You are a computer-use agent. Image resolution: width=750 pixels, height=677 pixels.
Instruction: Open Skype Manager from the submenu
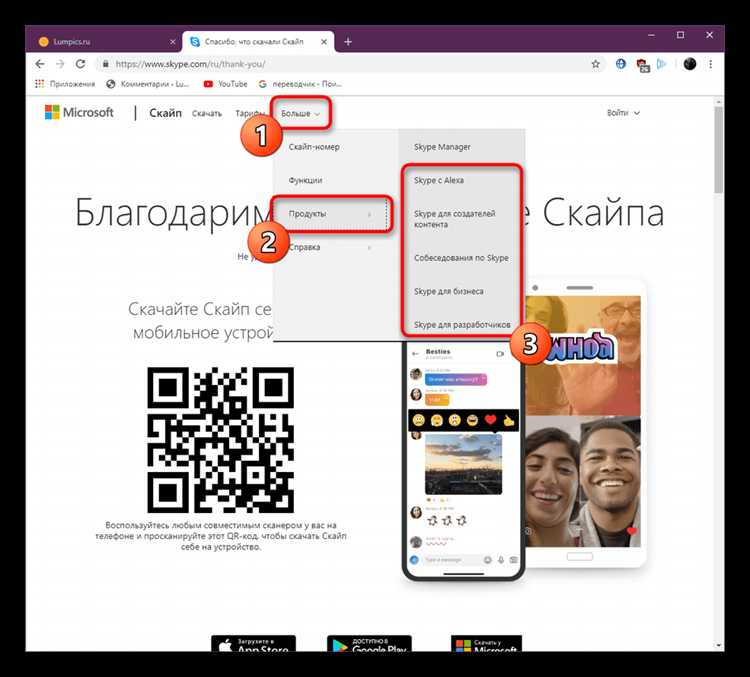(442, 147)
